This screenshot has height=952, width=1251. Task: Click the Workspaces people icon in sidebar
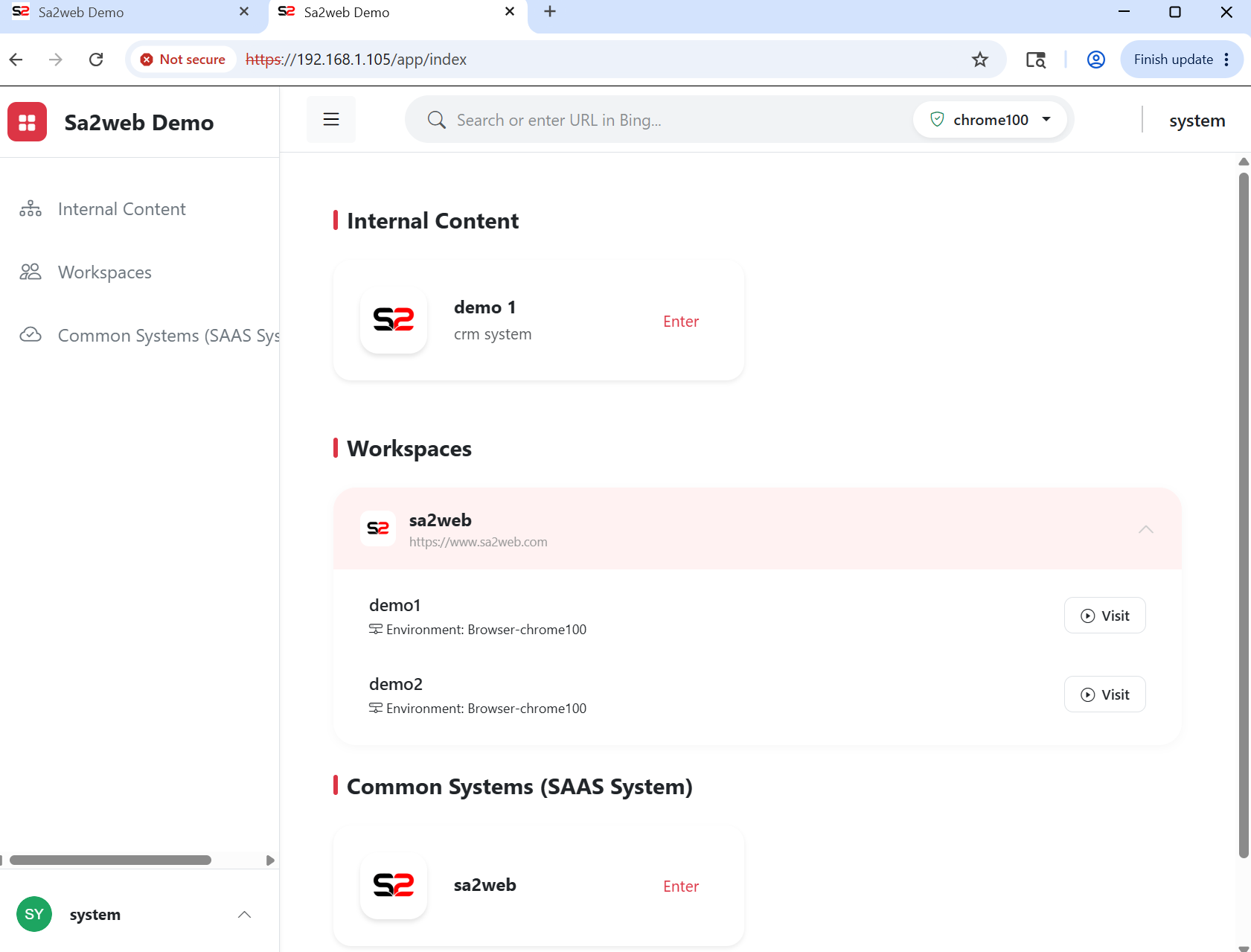(x=31, y=272)
